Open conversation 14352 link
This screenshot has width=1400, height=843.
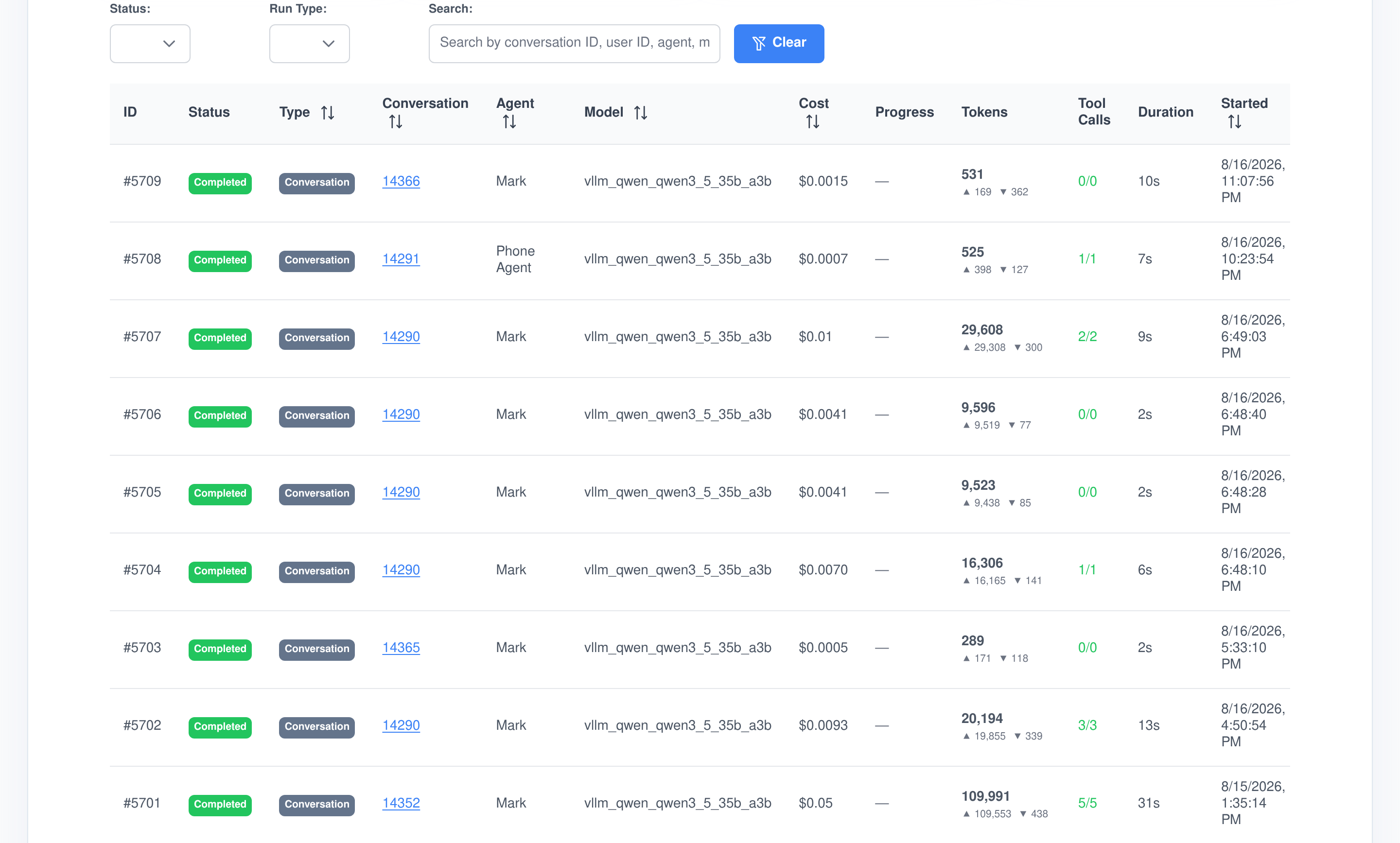[x=401, y=804]
